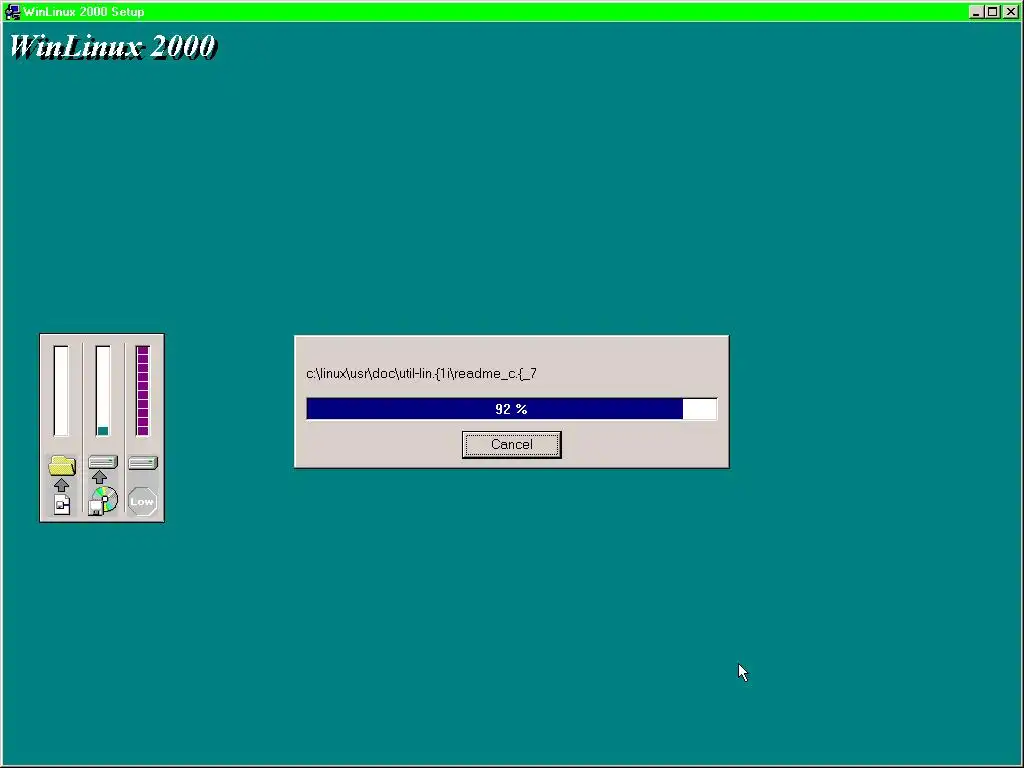The width and height of the screenshot is (1024, 768).
Task: Click the teal disk copy progress gauge
Action: (103, 391)
